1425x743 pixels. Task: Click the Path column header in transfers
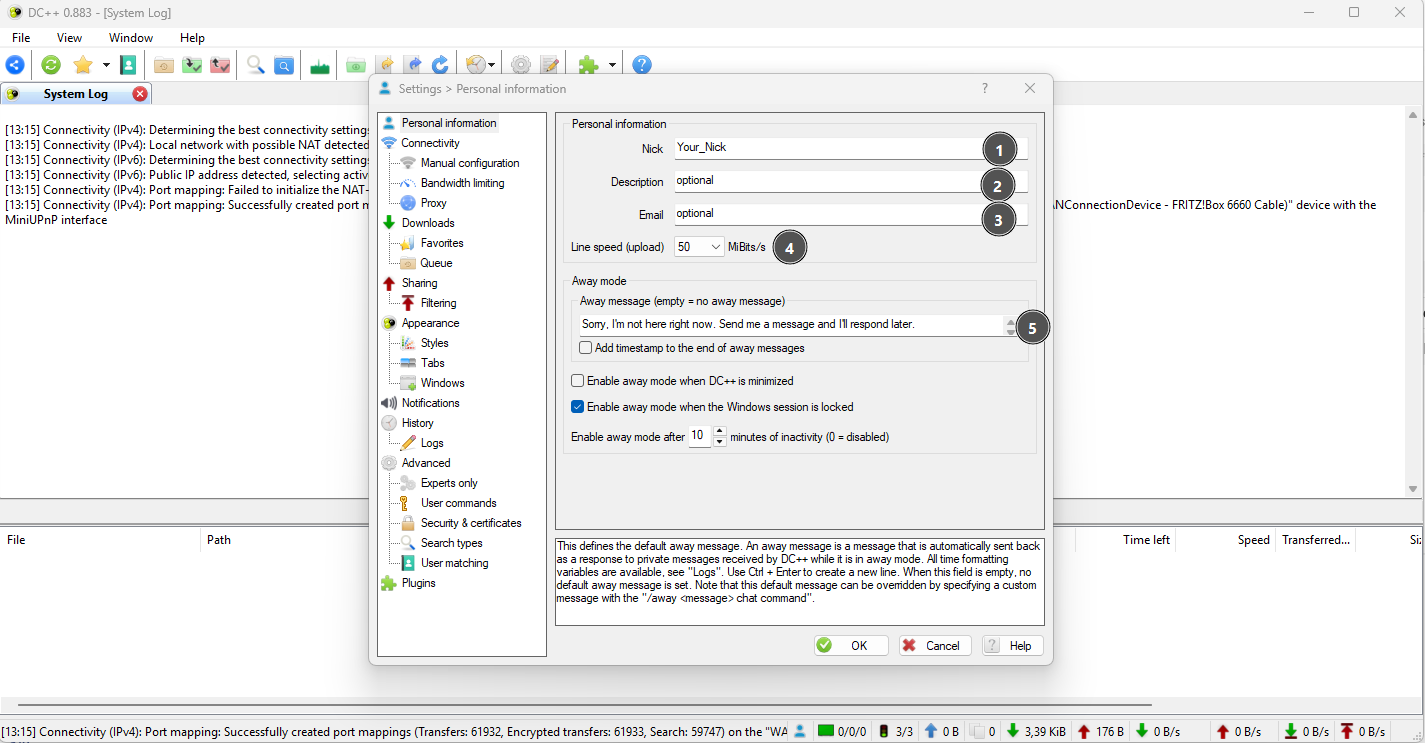[219, 540]
